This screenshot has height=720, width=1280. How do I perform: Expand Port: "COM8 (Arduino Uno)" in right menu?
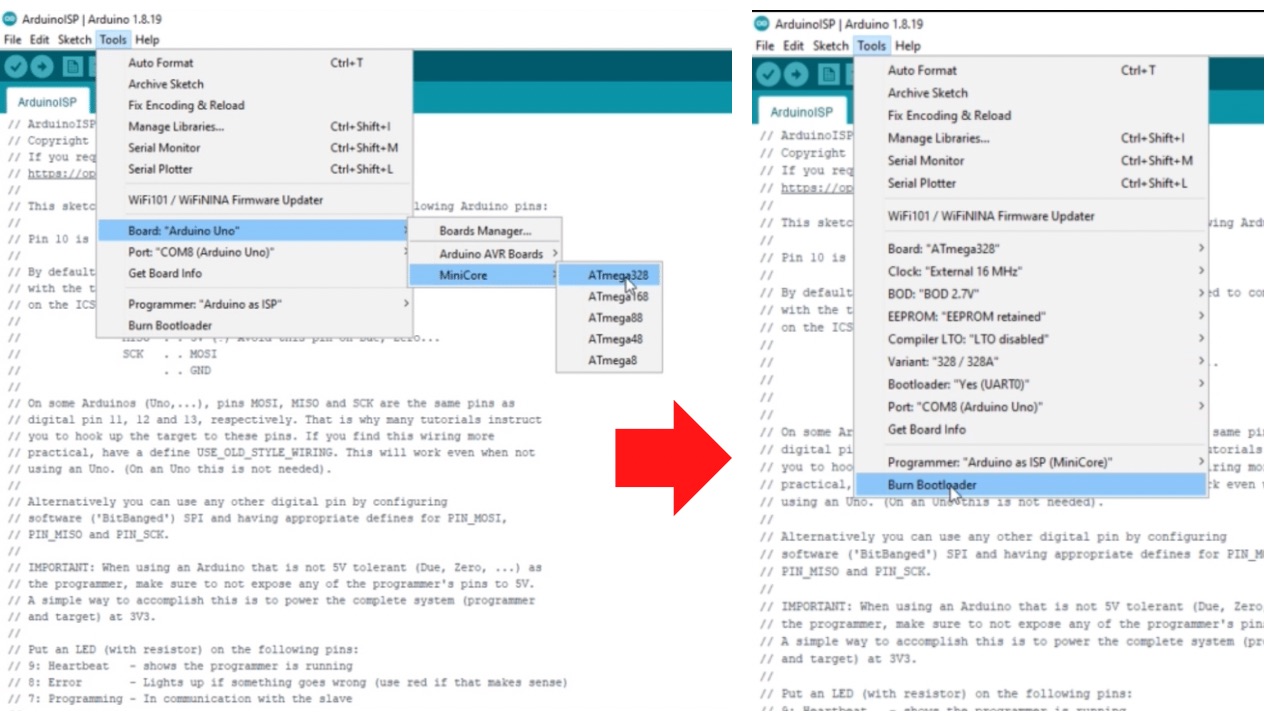tap(1031, 407)
